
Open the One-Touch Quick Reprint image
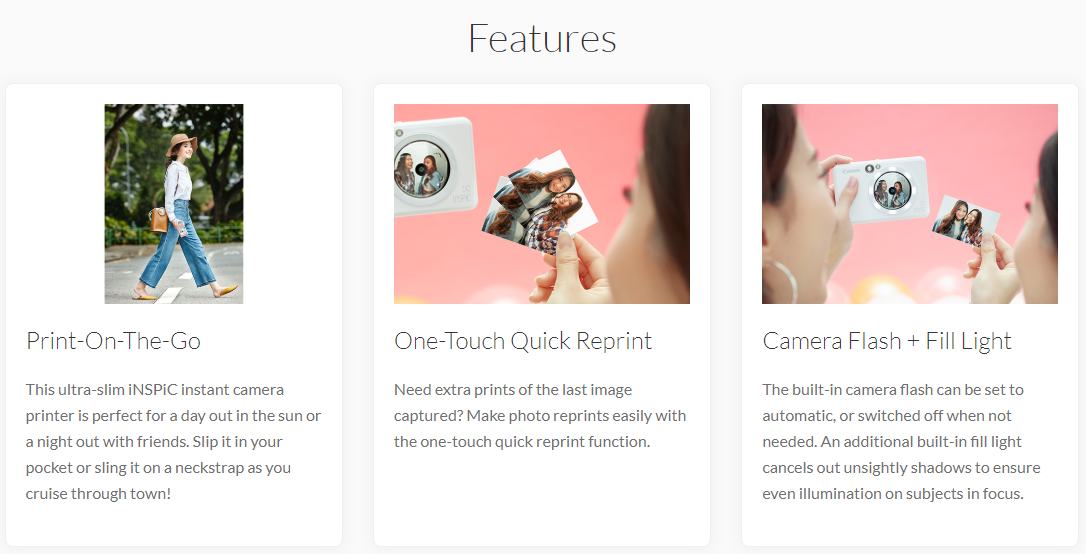click(542, 204)
